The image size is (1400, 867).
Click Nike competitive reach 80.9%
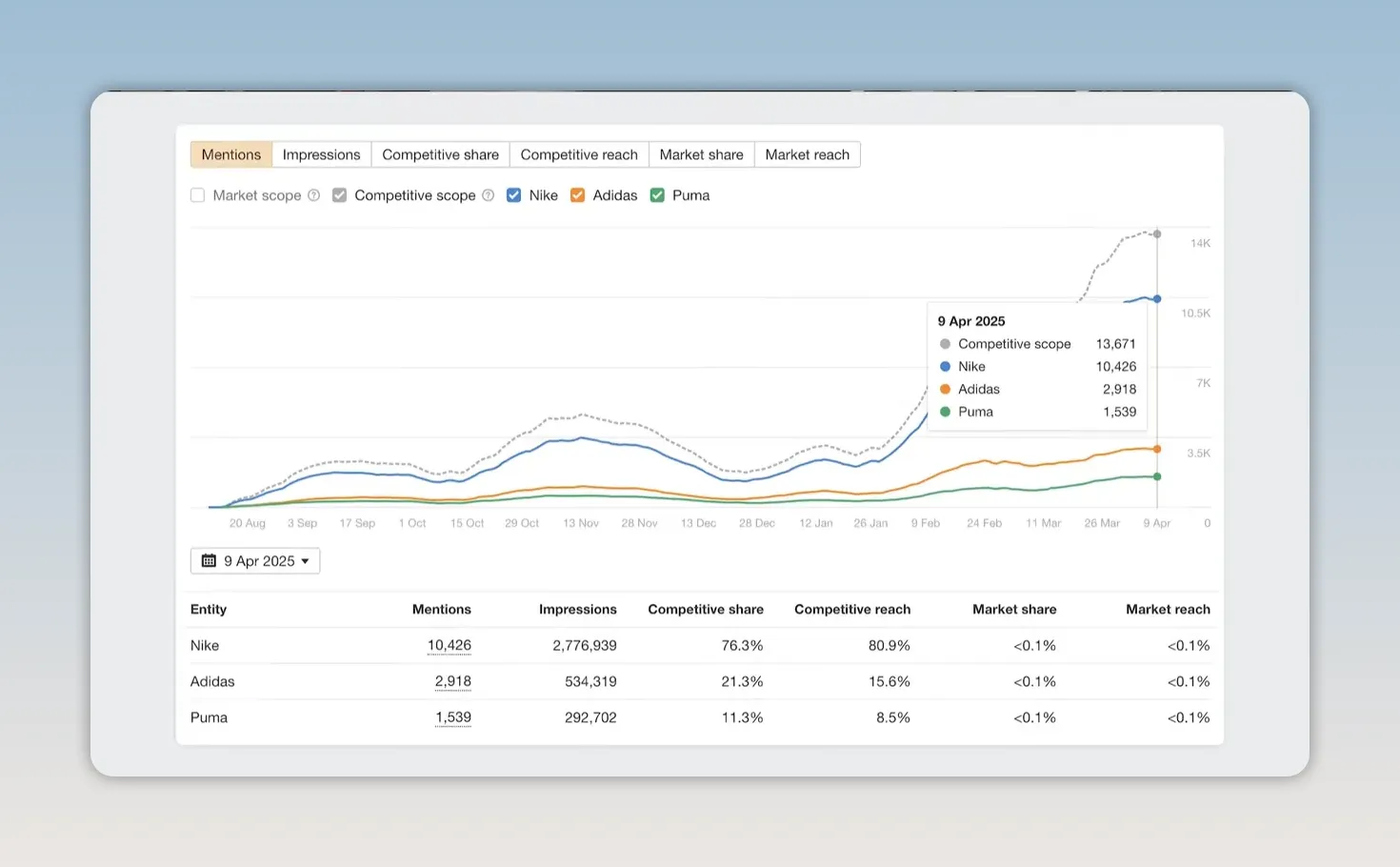click(889, 645)
